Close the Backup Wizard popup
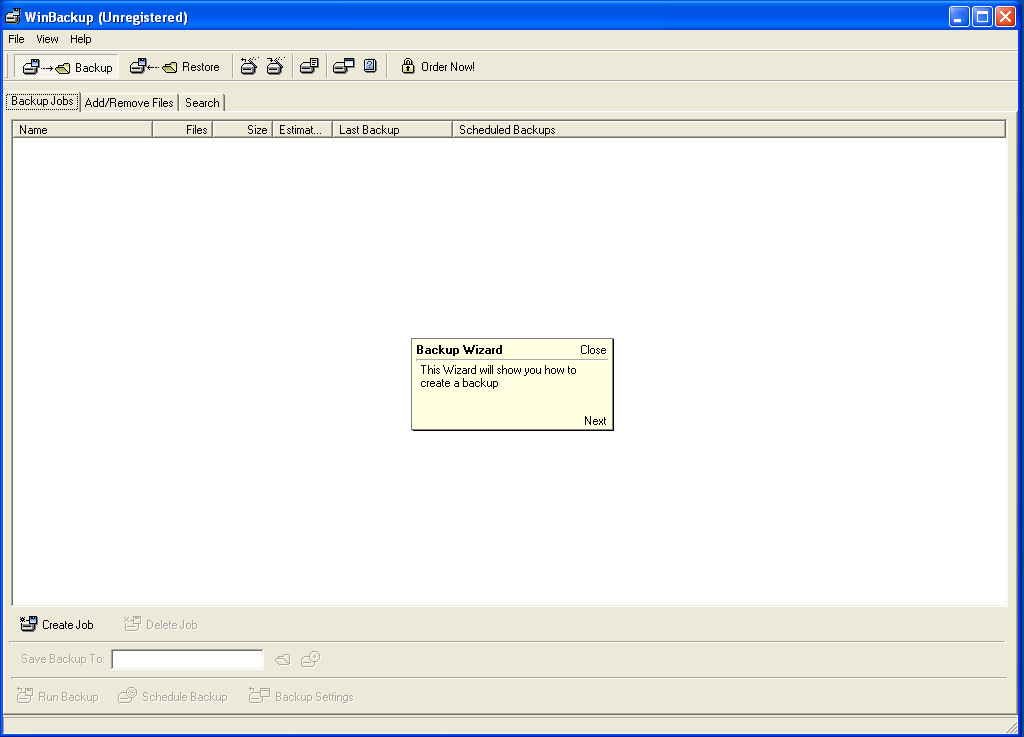 coord(593,350)
